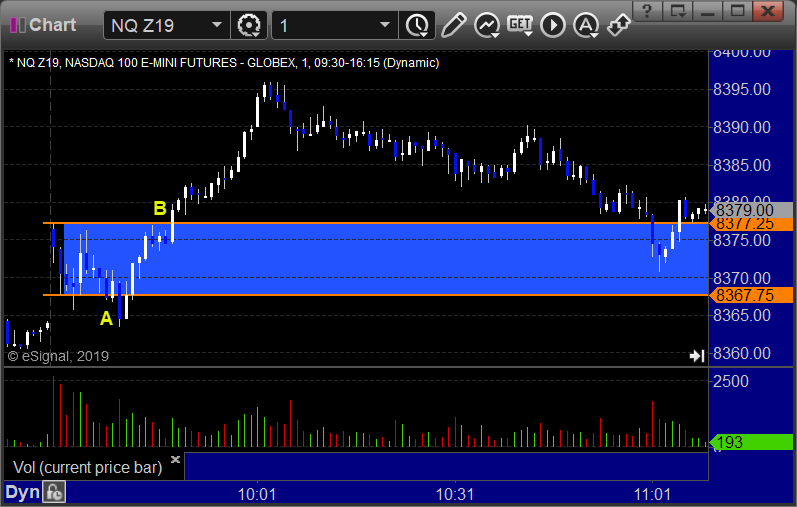This screenshot has width=797, height=507.
Task: Open the A alerts menu icon
Action: pyautogui.click(x=586, y=25)
